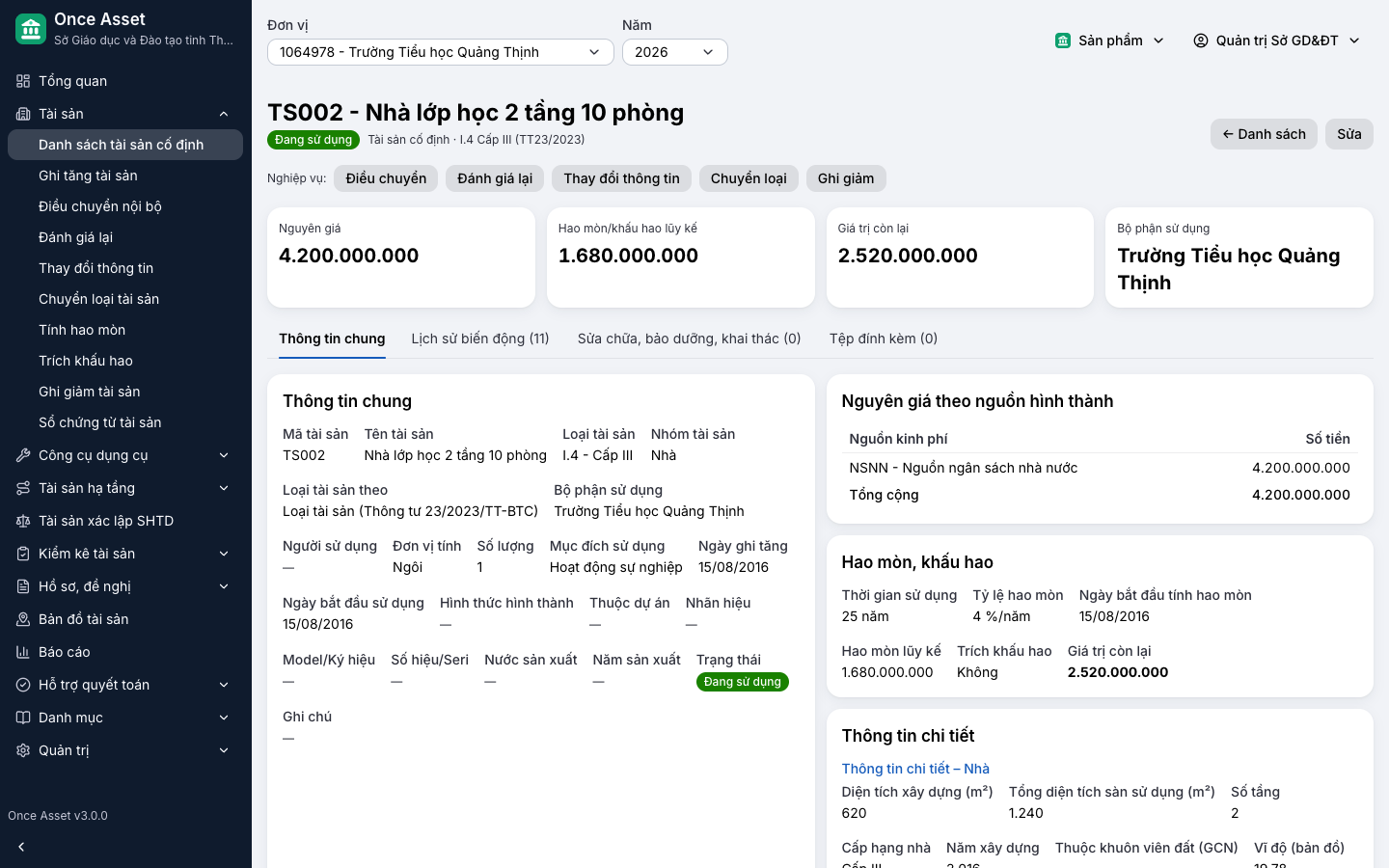Viewport: 1389px width, 868px height.
Task: Click the Hồ sơ, đề nghị document icon
Action: click(x=23, y=586)
